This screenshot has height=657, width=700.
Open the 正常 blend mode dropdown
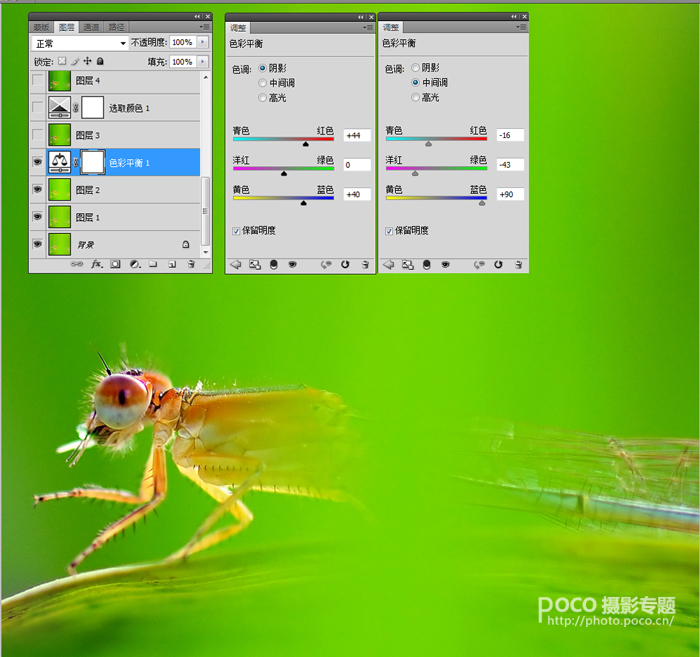click(x=80, y=43)
